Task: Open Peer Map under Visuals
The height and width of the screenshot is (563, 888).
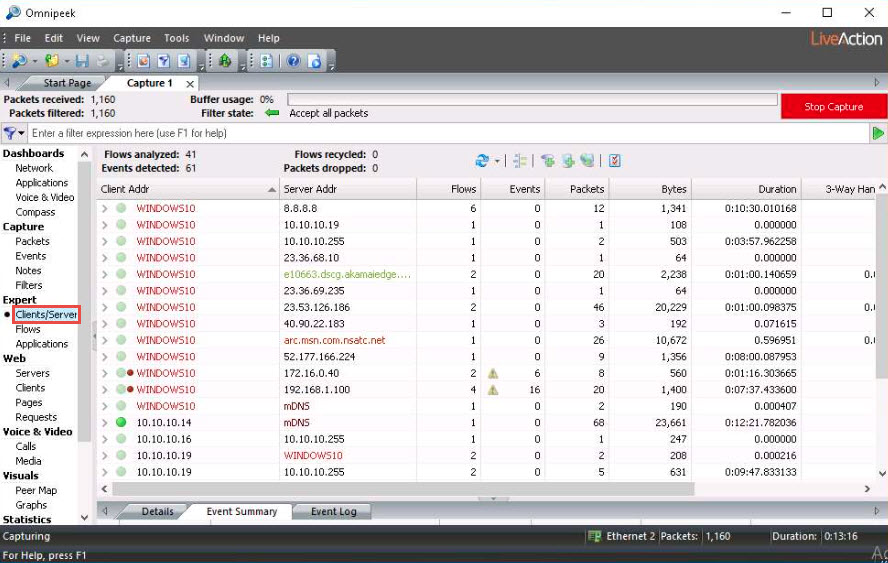Action: coord(36,490)
